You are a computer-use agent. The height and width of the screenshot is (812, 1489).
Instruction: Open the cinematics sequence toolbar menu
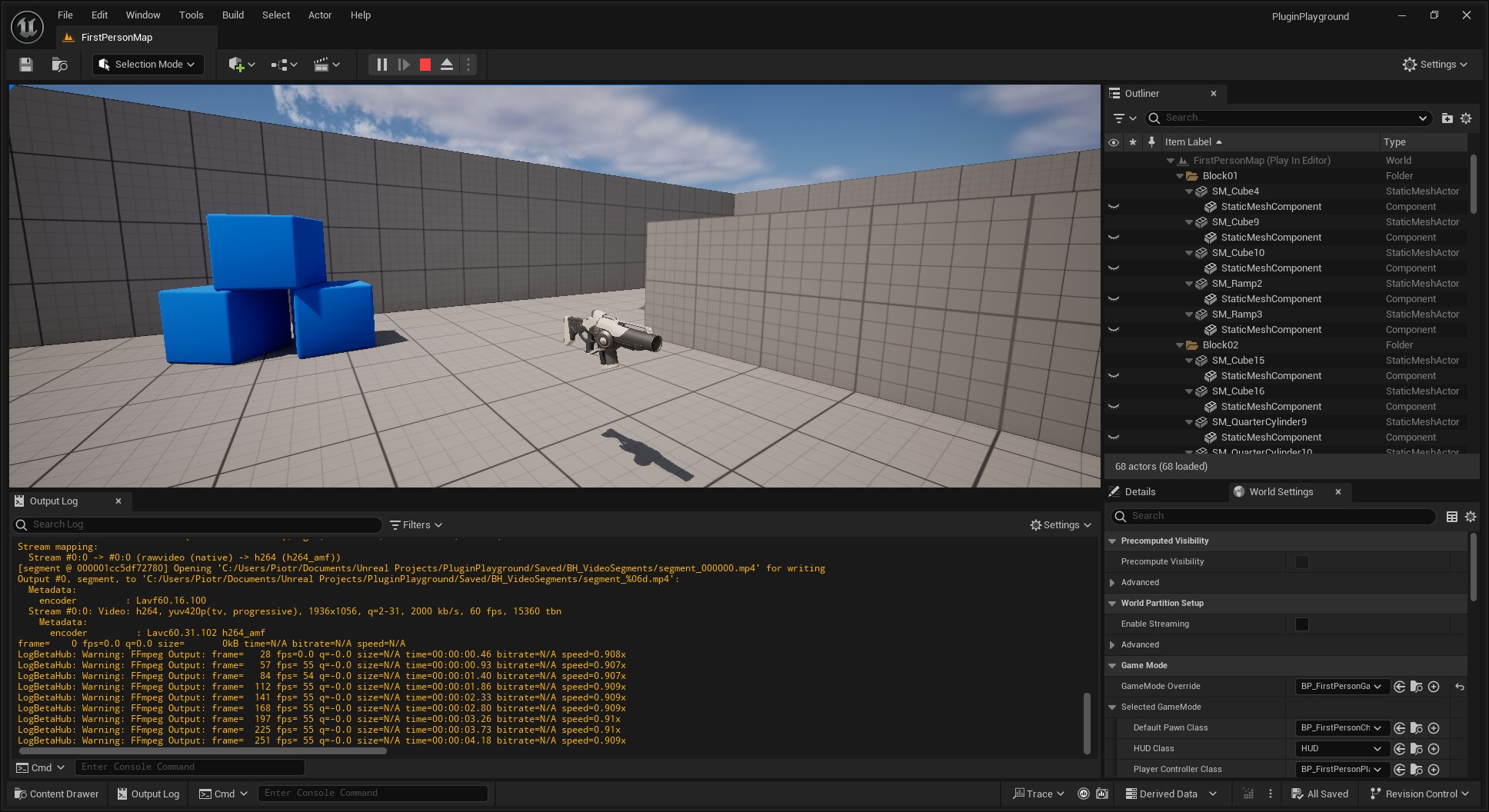327,65
